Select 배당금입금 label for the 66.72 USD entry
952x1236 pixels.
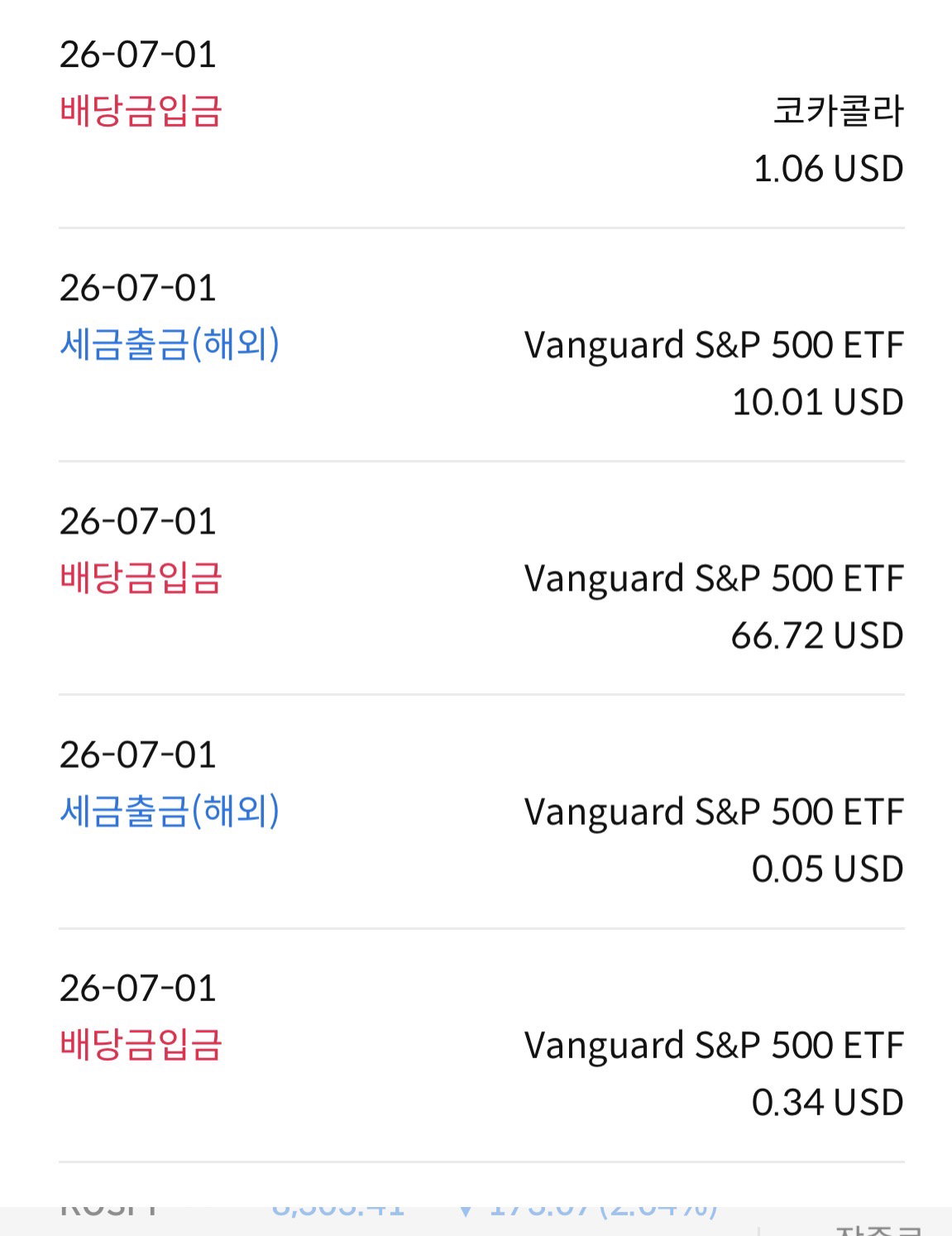[141, 577]
